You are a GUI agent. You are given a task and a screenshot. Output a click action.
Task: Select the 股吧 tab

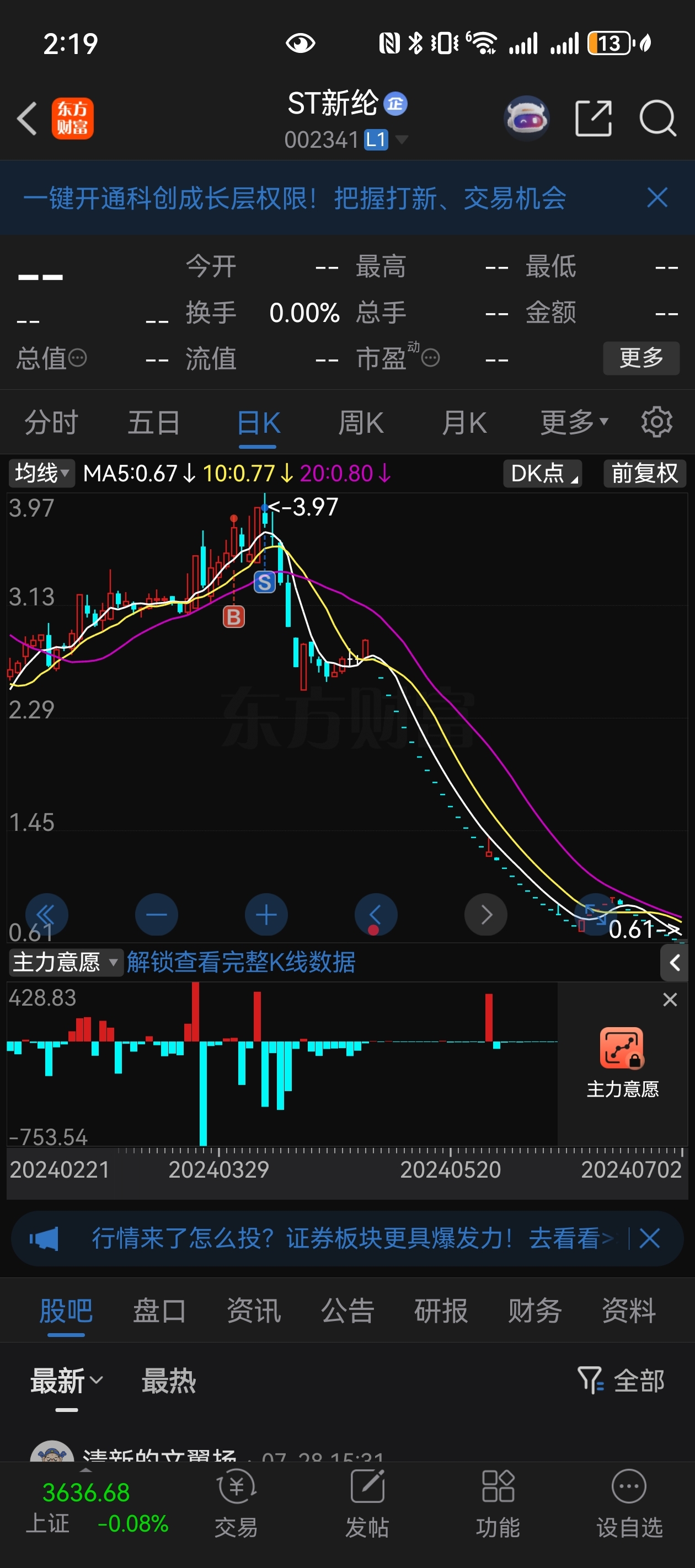[x=66, y=1311]
